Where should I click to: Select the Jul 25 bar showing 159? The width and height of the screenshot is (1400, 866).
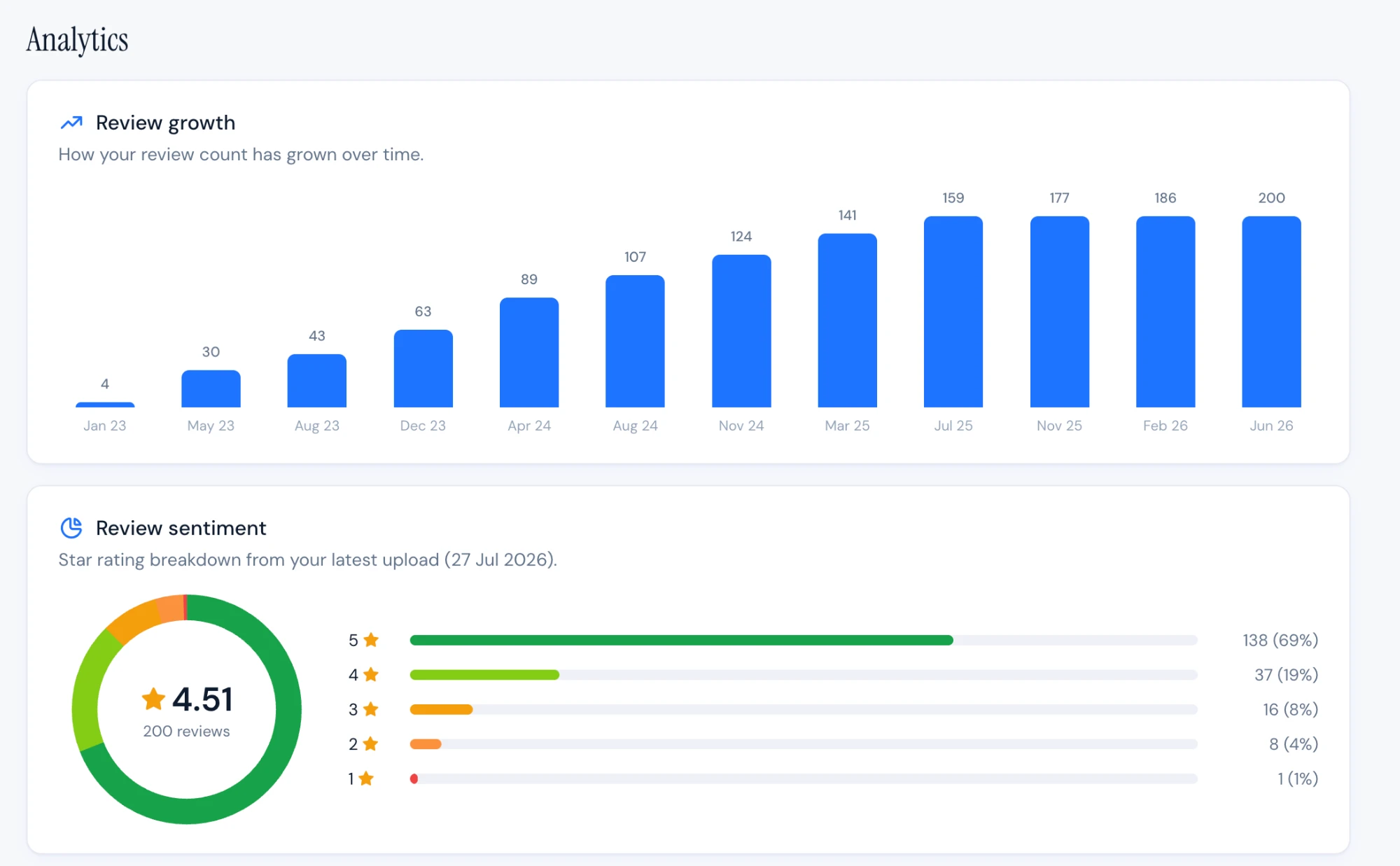(953, 312)
